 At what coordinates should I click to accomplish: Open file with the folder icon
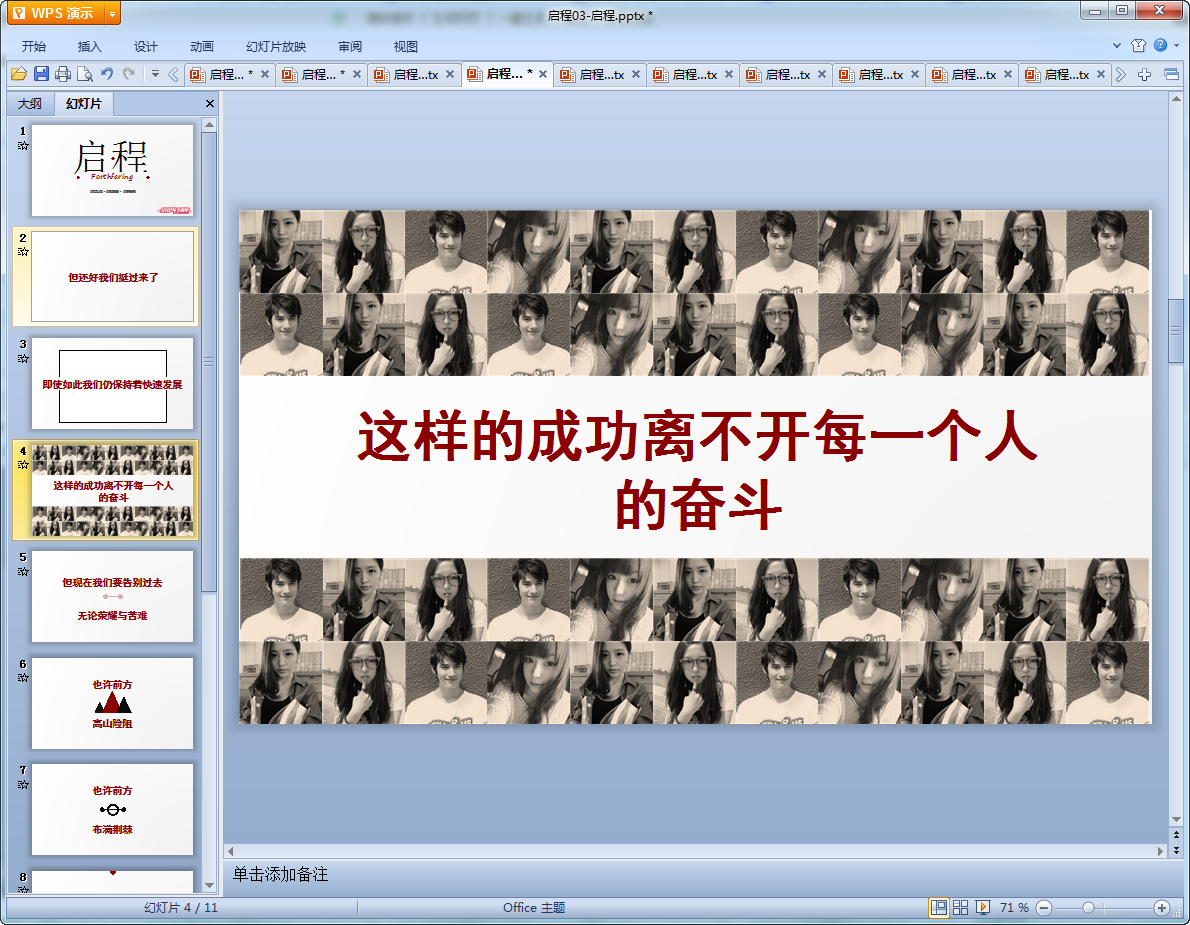pyautogui.click(x=19, y=74)
